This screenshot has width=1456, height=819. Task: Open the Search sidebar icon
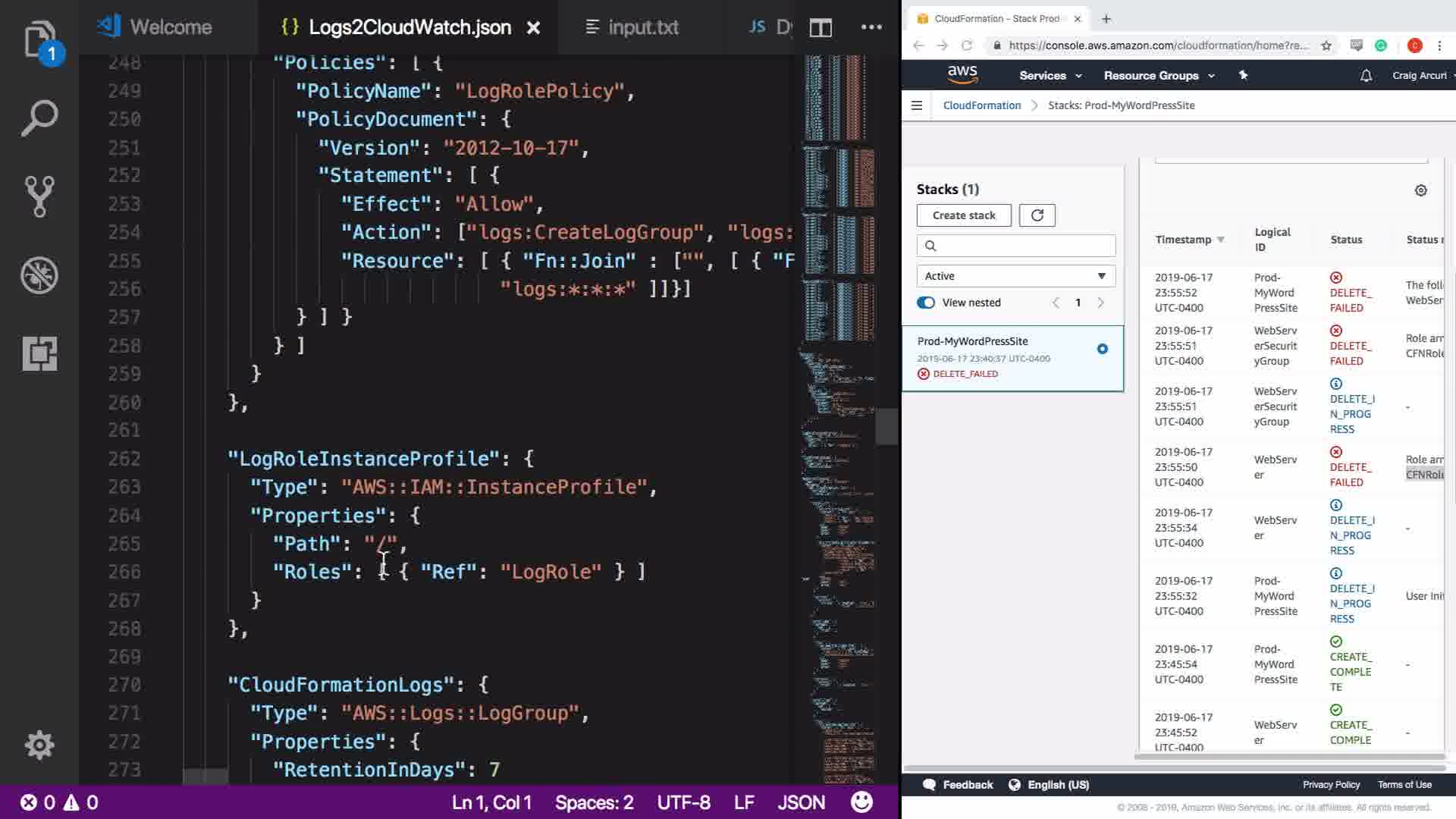(39, 119)
